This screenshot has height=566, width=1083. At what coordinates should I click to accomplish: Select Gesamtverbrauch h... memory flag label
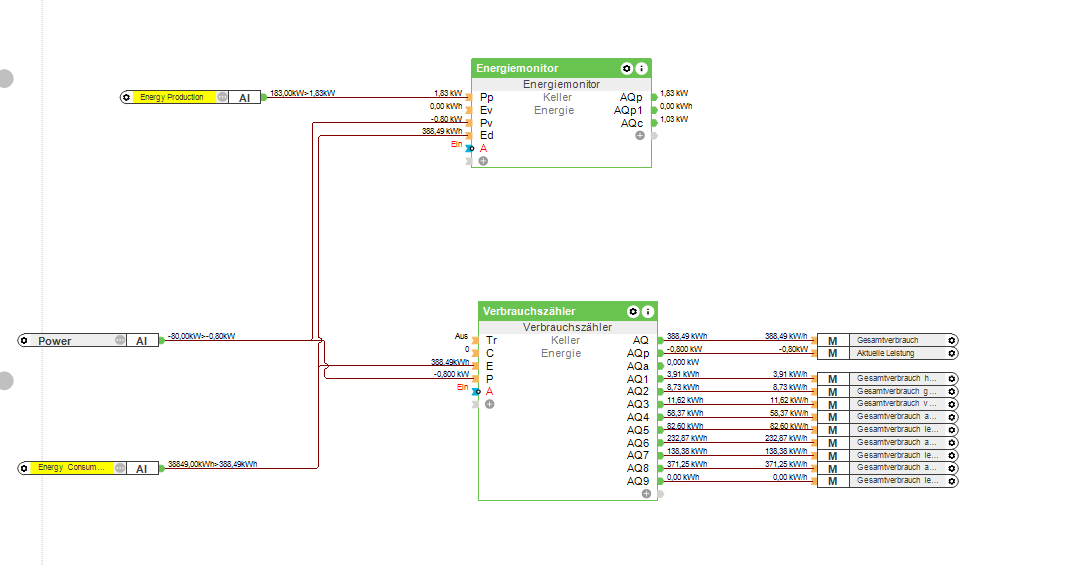[897, 379]
